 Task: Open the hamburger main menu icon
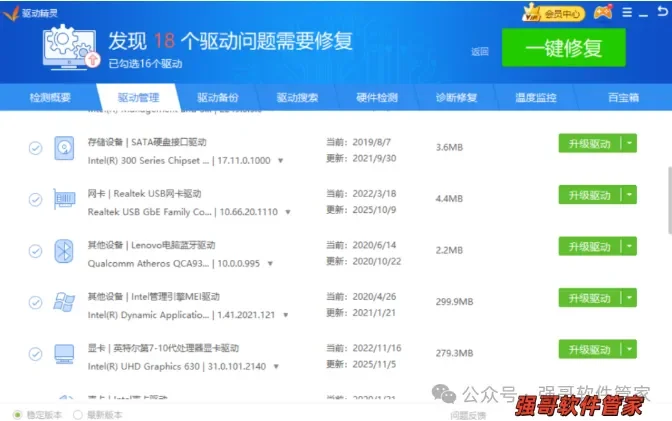(627, 13)
